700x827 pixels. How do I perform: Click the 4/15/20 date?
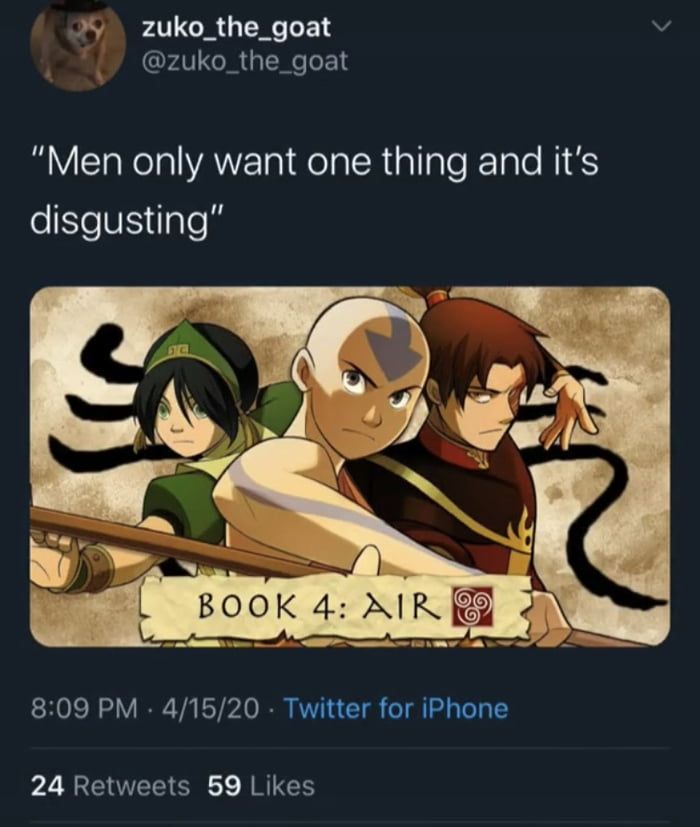click(210, 708)
